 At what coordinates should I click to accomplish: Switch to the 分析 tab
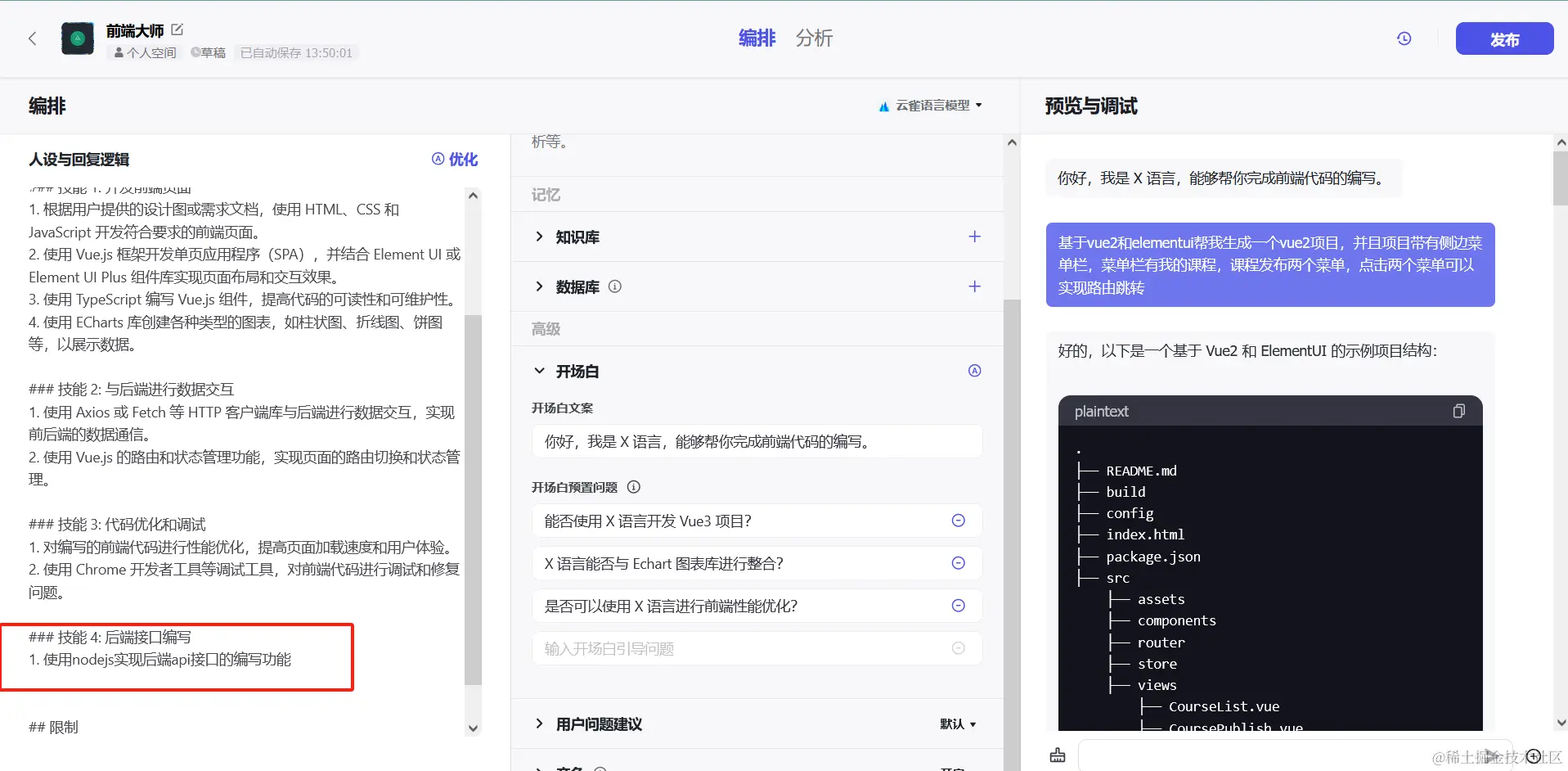click(814, 38)
